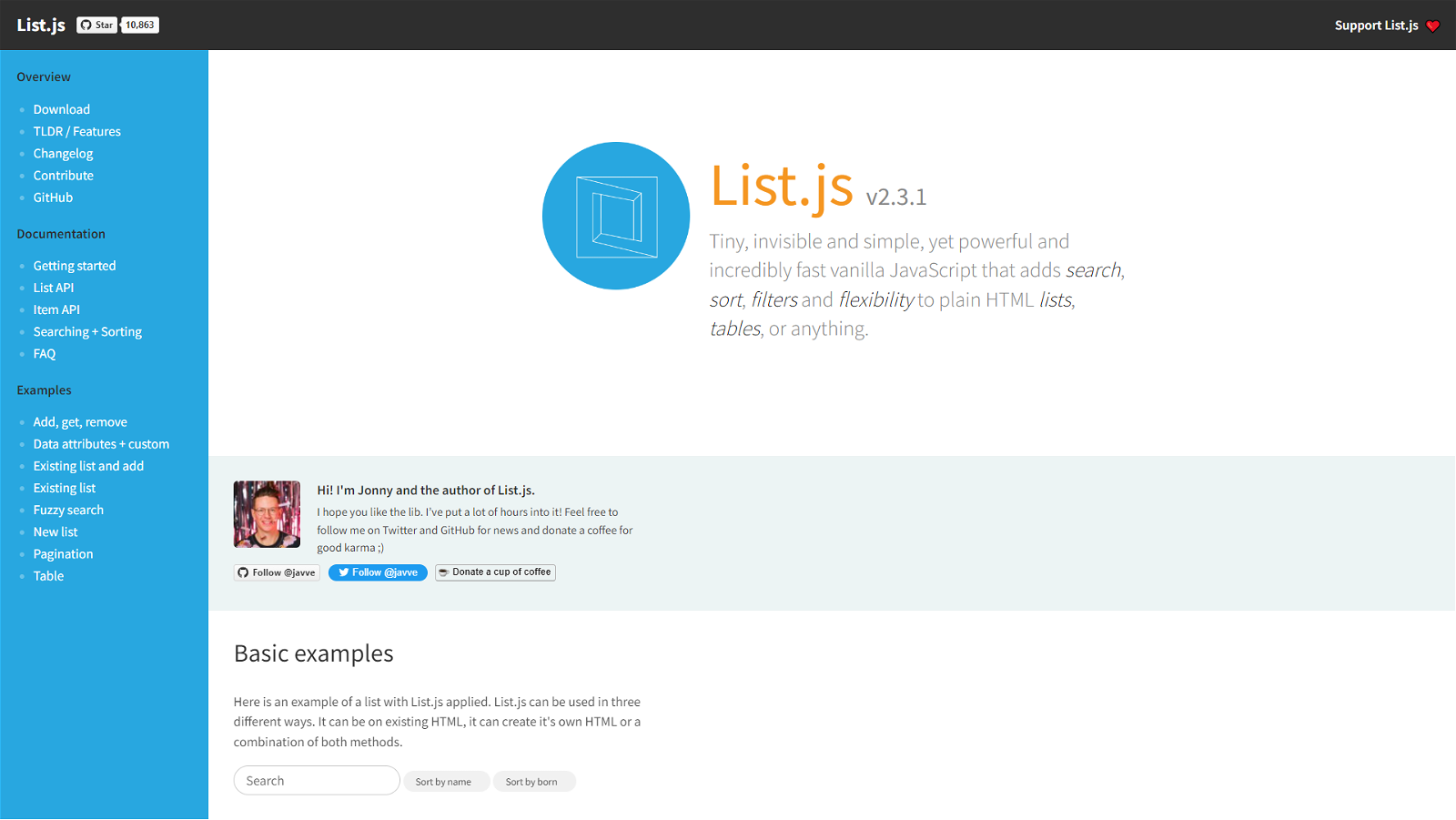Open Data attributes + custom example

coord(101,444)
